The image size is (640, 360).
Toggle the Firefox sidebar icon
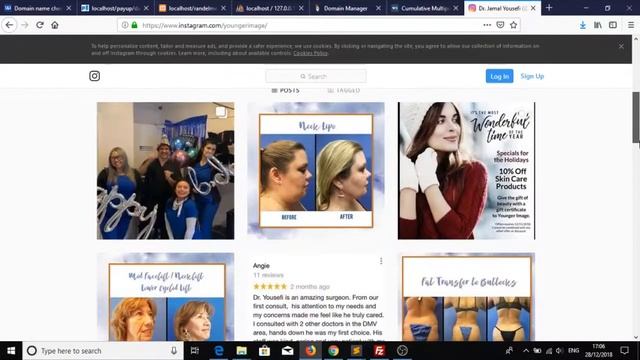(613, 25)
